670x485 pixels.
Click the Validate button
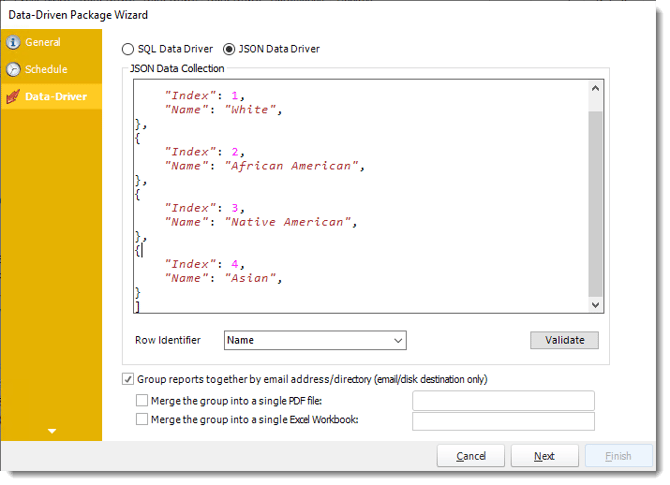tap(564, 340)
